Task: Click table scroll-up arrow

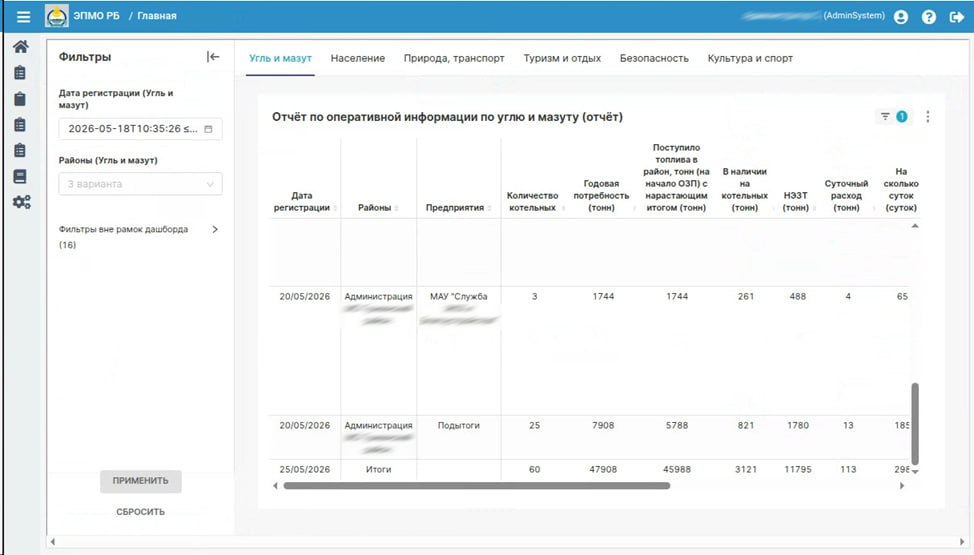Action: pyautogui.click(x=914, y=226)
